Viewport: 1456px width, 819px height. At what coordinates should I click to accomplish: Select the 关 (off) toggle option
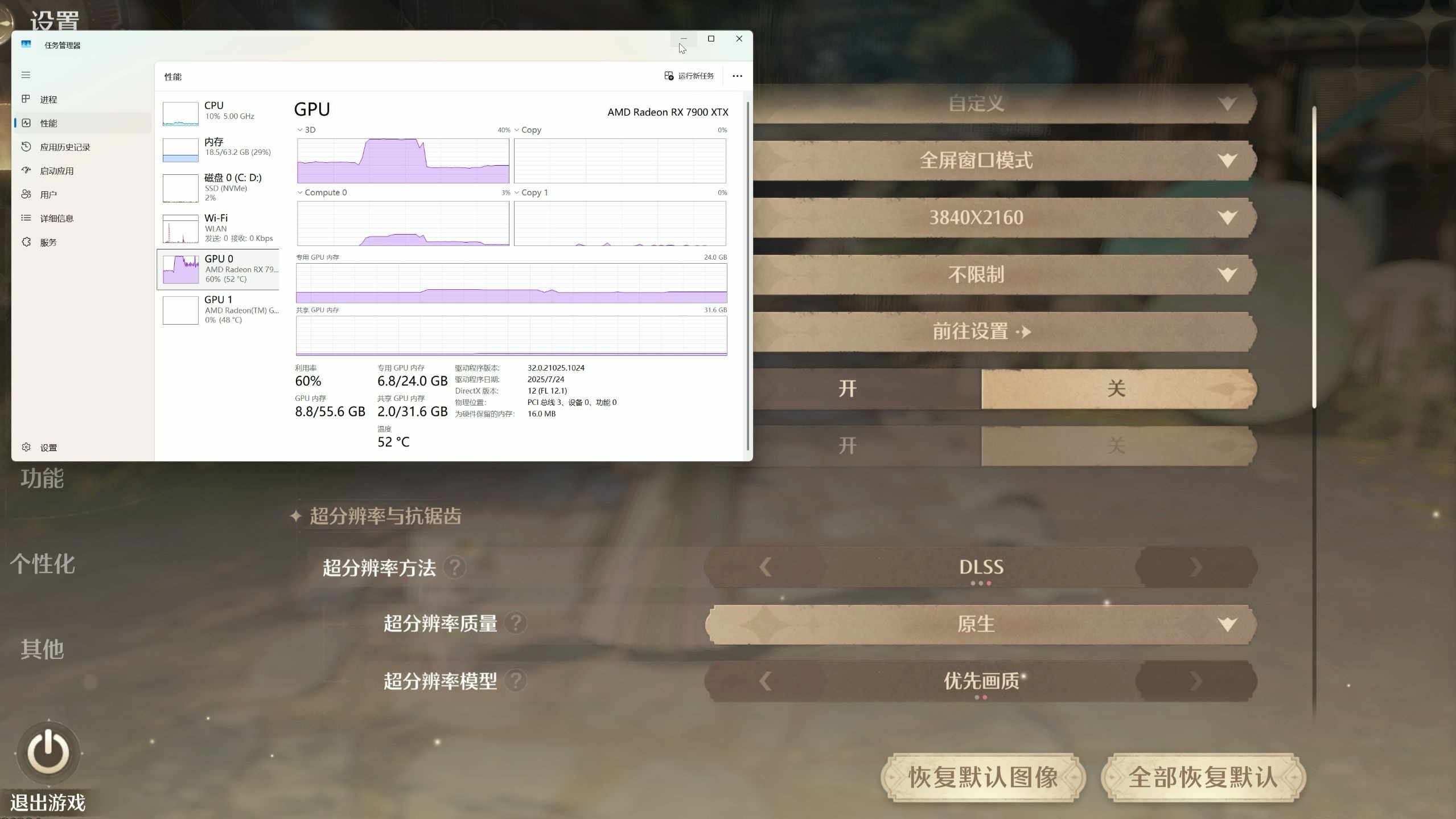click(1117, 389)
